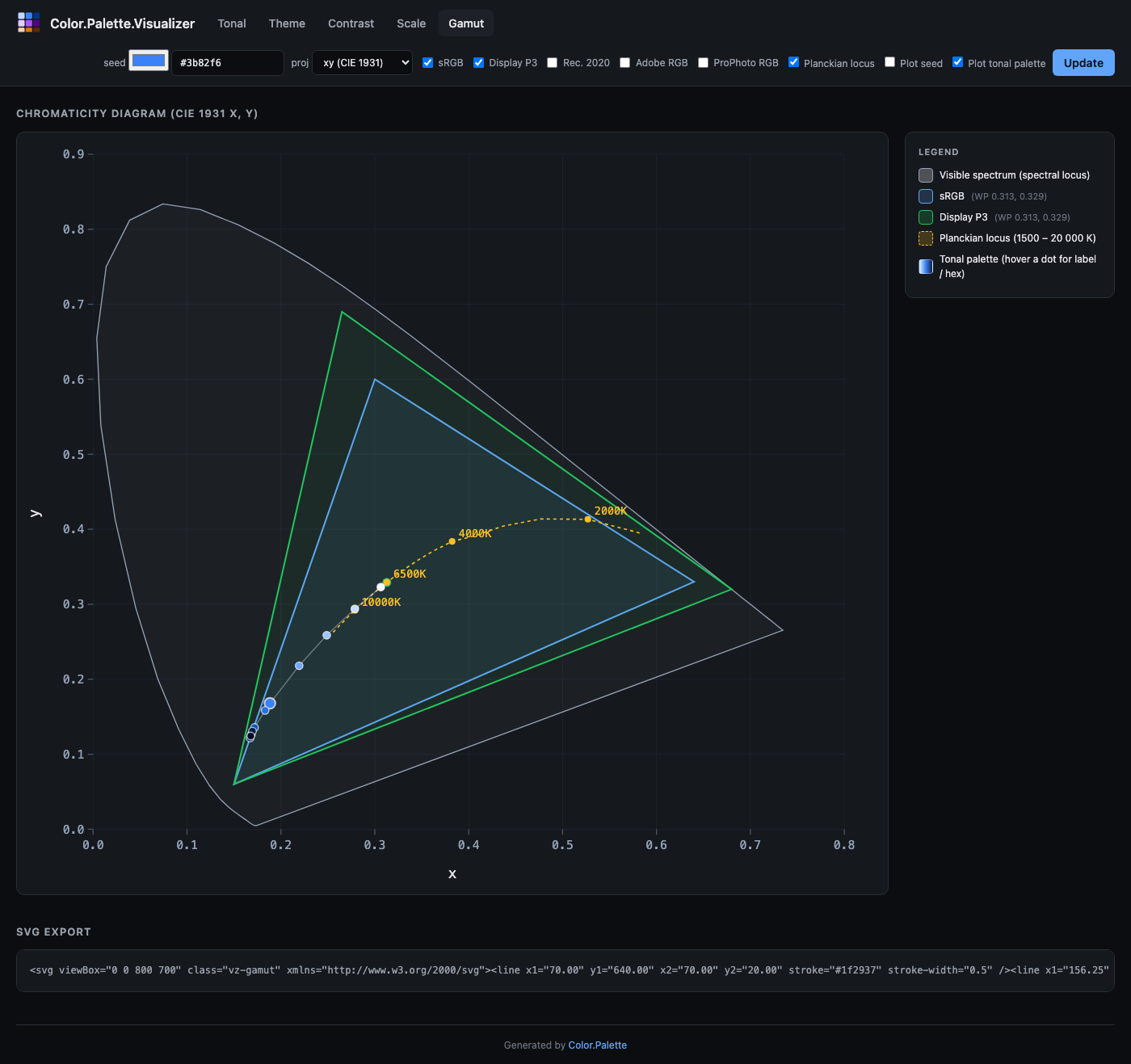
Task: Click the Color.Palette.Visualizer logo icon
Action: [x=29, y=23]
